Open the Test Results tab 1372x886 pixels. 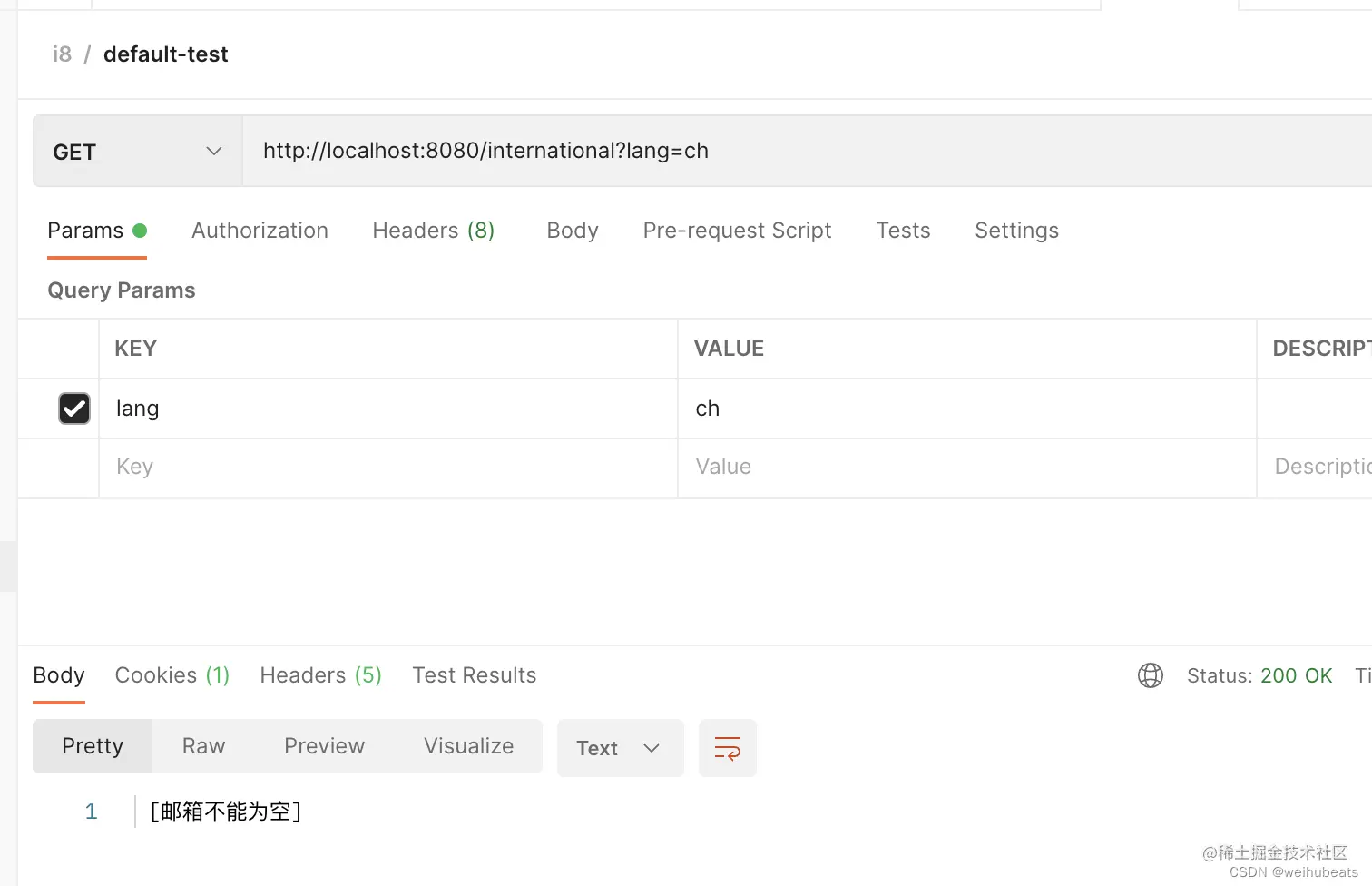pos(475,675)
